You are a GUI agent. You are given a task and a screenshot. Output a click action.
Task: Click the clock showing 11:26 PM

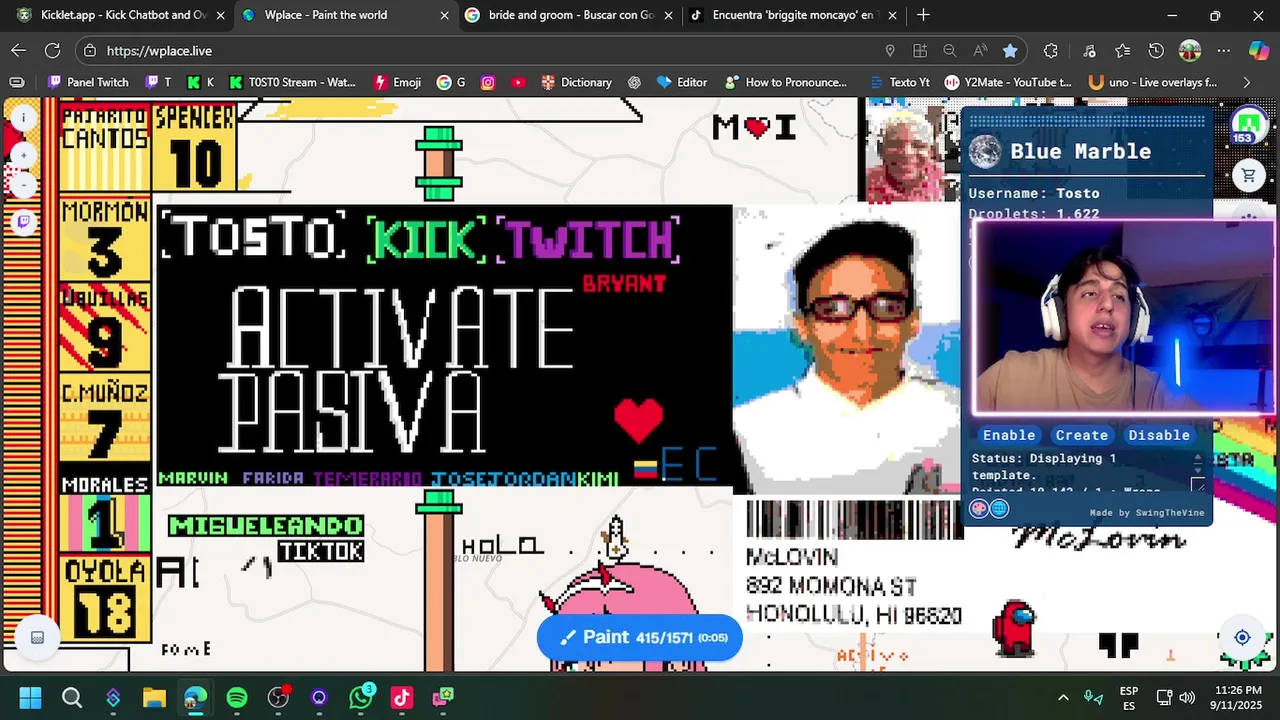1238,697
